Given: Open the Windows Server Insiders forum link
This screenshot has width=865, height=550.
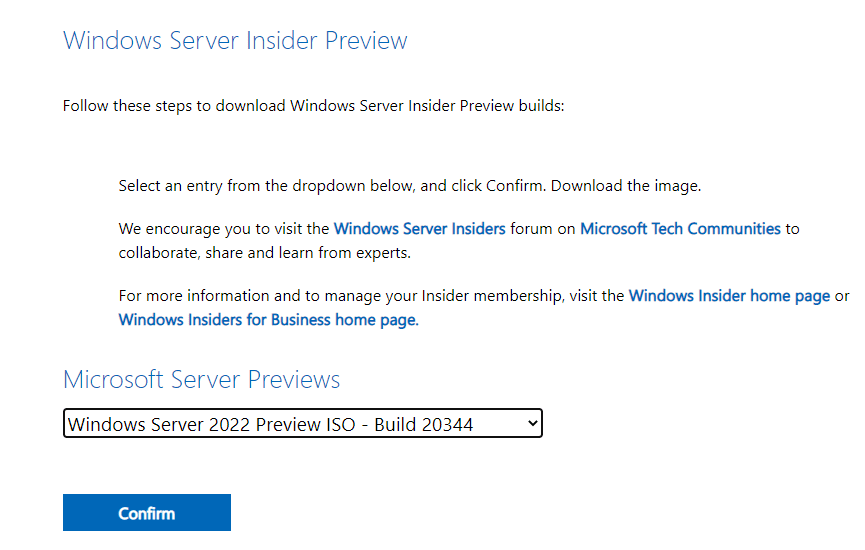Looking at the screenshot, I should point(419,228).
